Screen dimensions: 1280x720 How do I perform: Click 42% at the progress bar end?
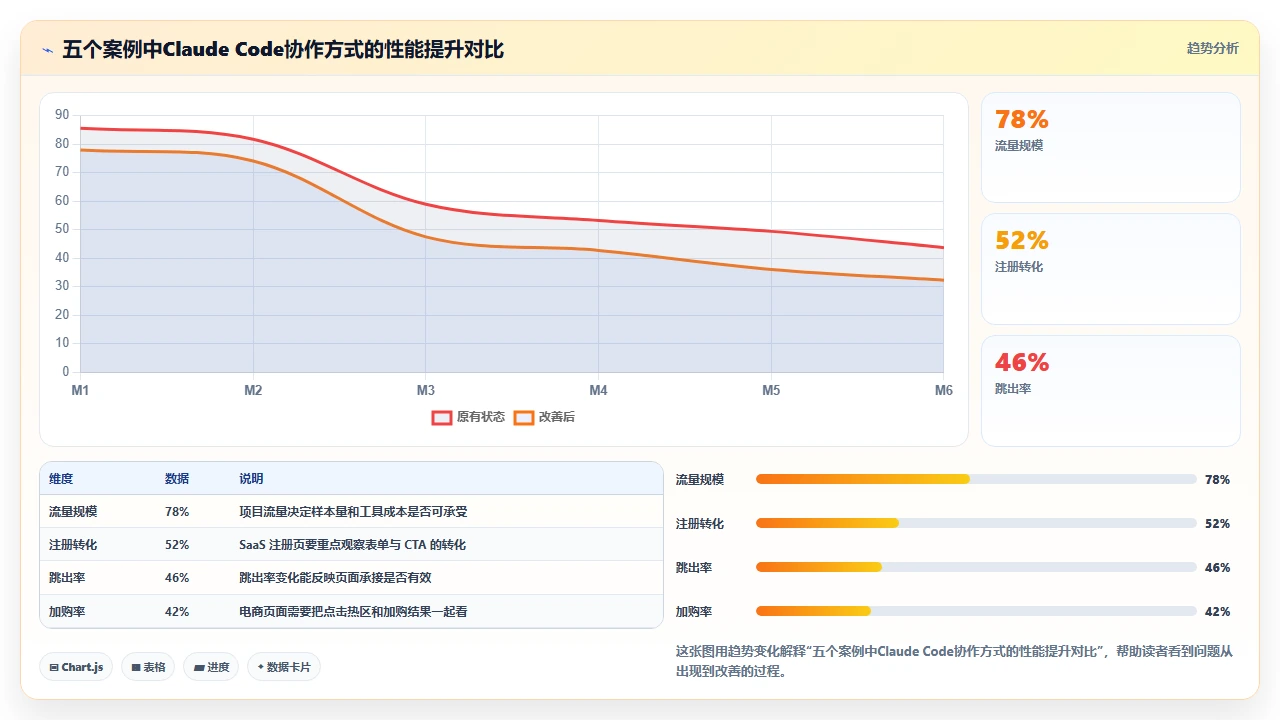(x=1218, y=612)
